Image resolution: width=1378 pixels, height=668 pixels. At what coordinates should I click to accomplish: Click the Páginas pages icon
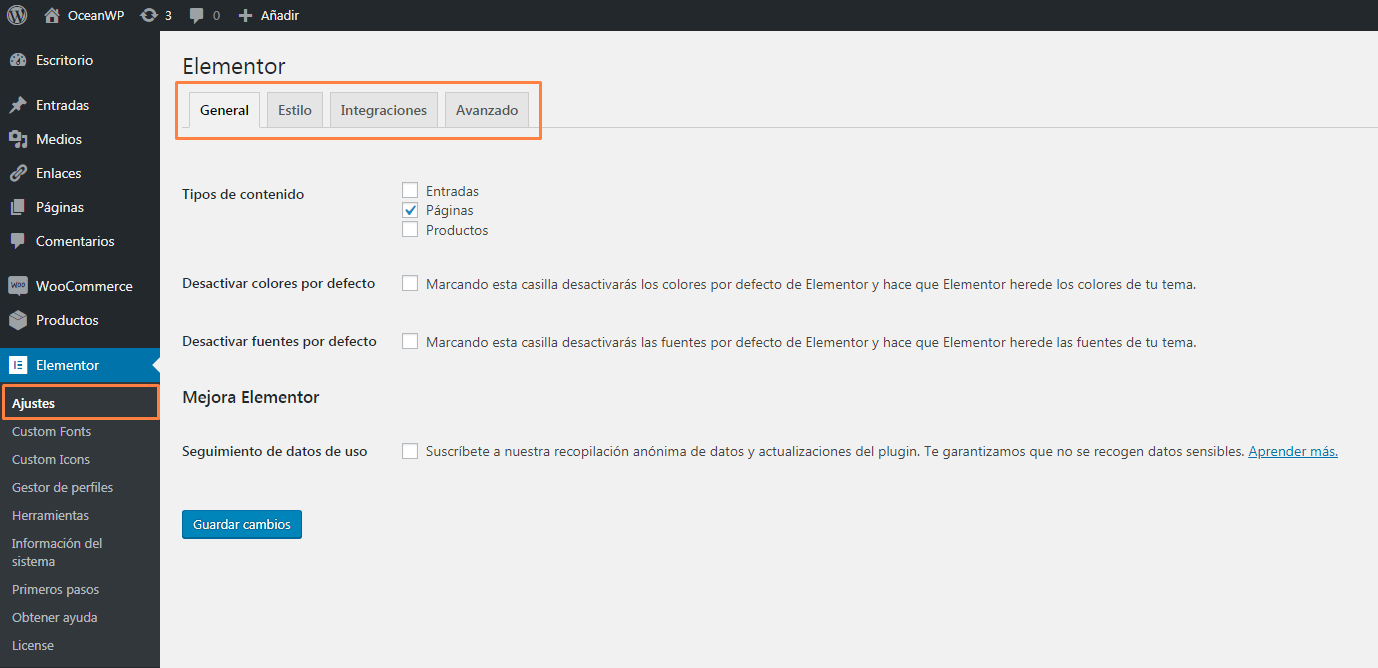(x=17, y=207)
